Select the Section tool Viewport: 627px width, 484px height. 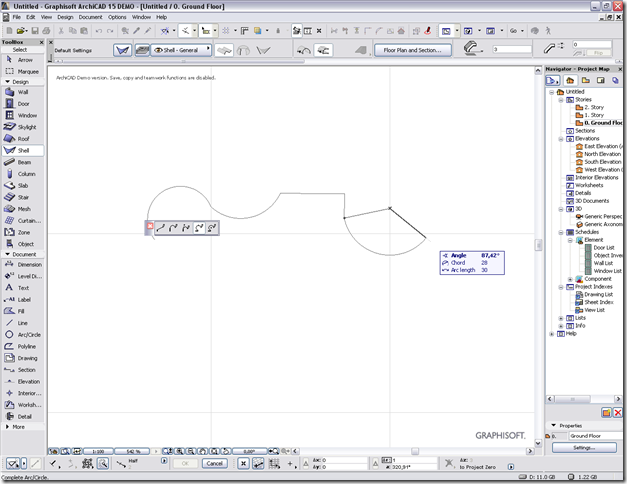tap(22, 370)
